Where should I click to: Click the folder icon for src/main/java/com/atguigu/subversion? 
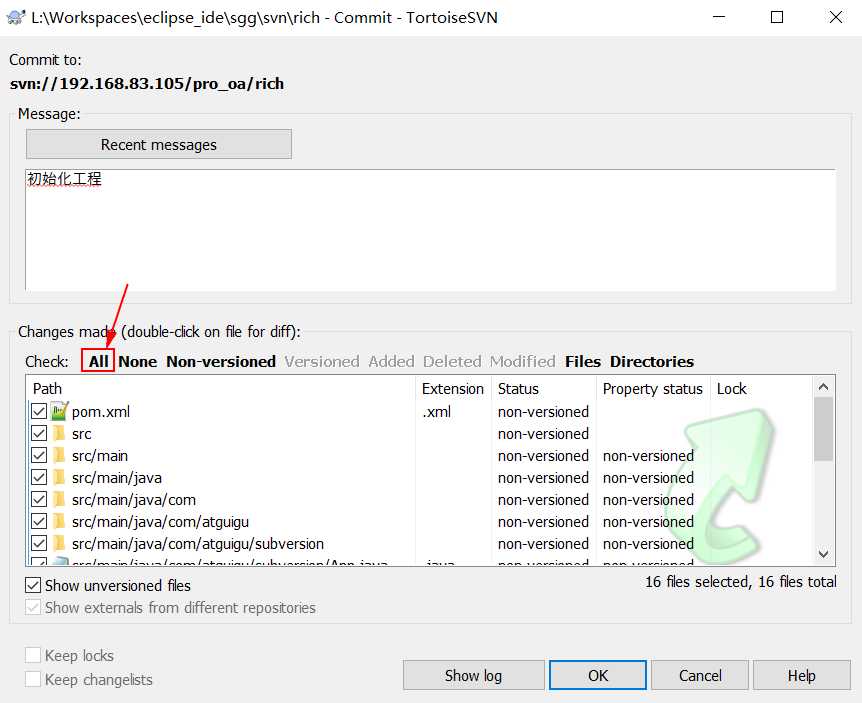pyautogui.click(x=59, y=544)
